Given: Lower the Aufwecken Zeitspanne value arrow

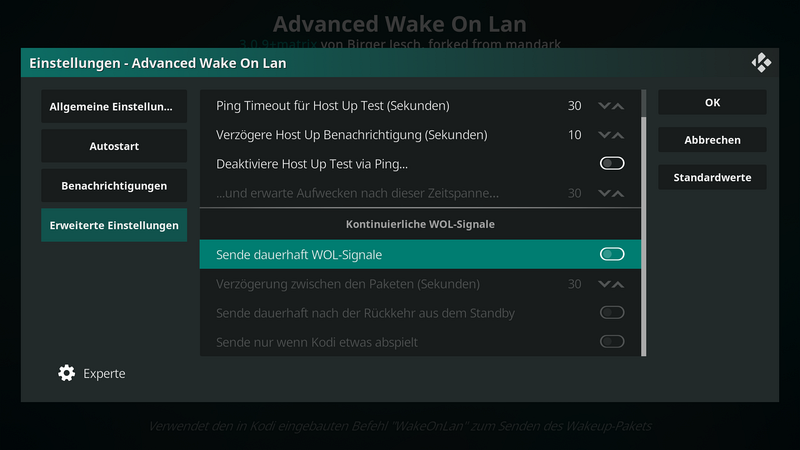Looking at the screenshot, I should click(x=604, y=193).
